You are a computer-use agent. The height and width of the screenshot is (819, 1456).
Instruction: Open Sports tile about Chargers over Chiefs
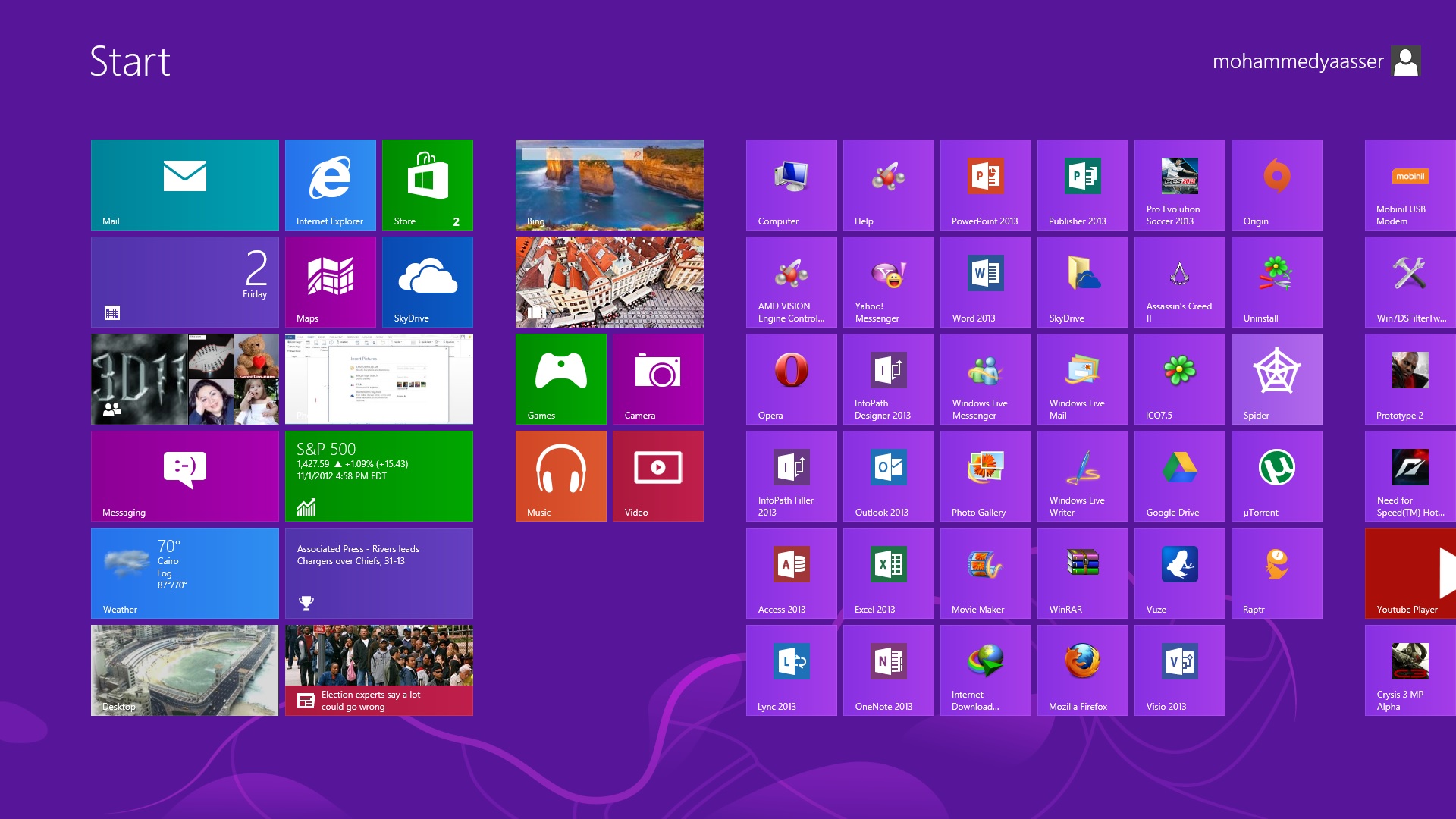(379, 573)
